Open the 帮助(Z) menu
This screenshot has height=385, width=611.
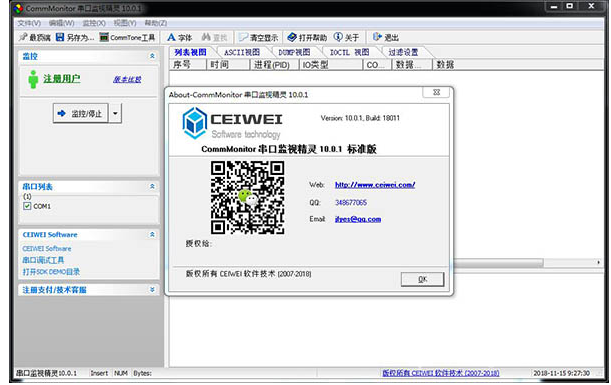156,23
